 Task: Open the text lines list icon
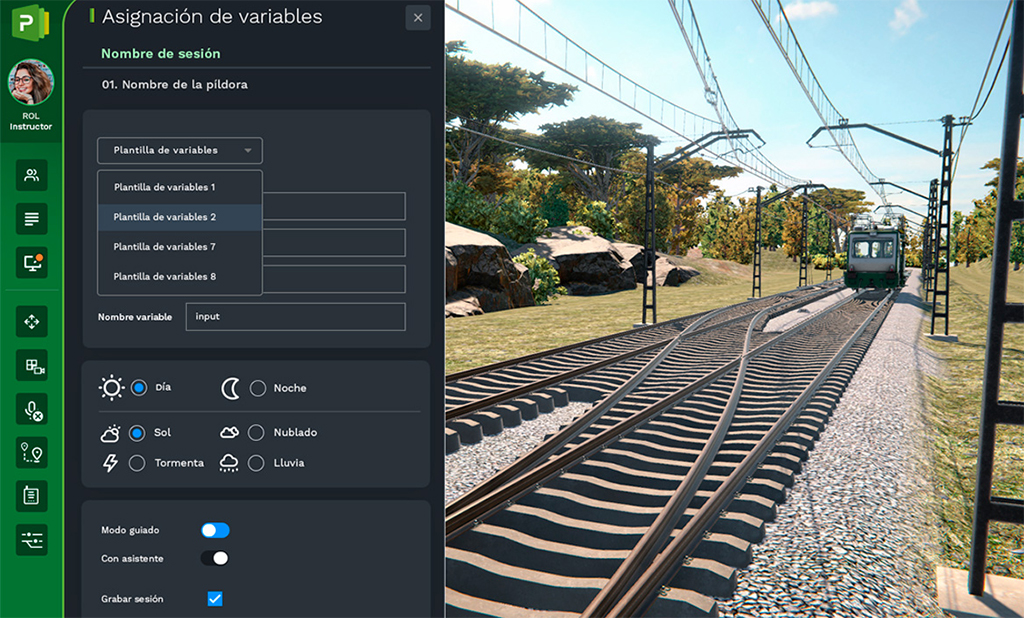tap(31, 219)
